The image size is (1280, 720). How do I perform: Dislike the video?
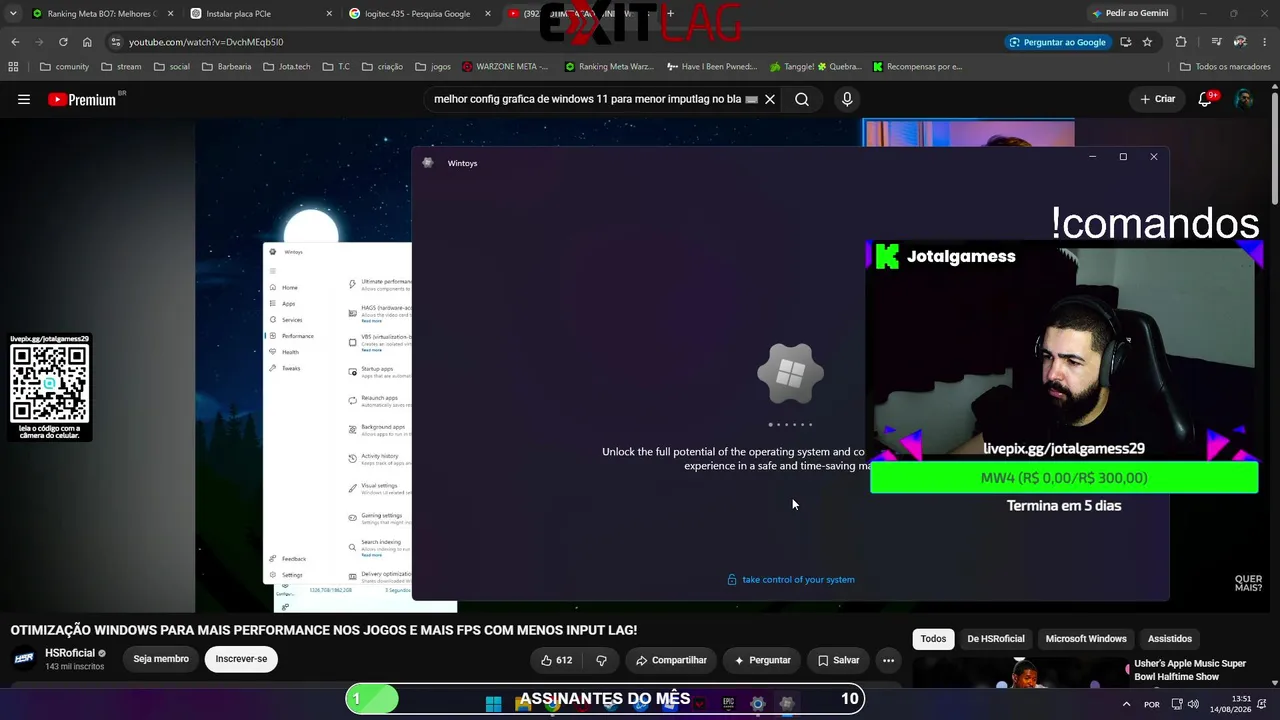[x=601, y=660]
